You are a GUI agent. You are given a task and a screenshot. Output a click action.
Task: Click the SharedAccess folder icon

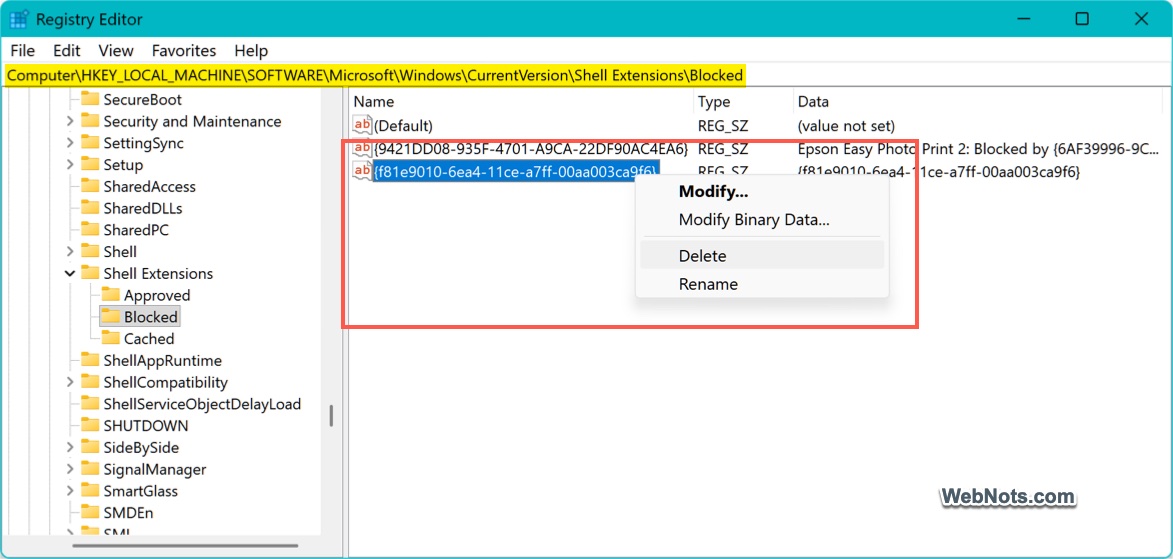click(90, 186)
